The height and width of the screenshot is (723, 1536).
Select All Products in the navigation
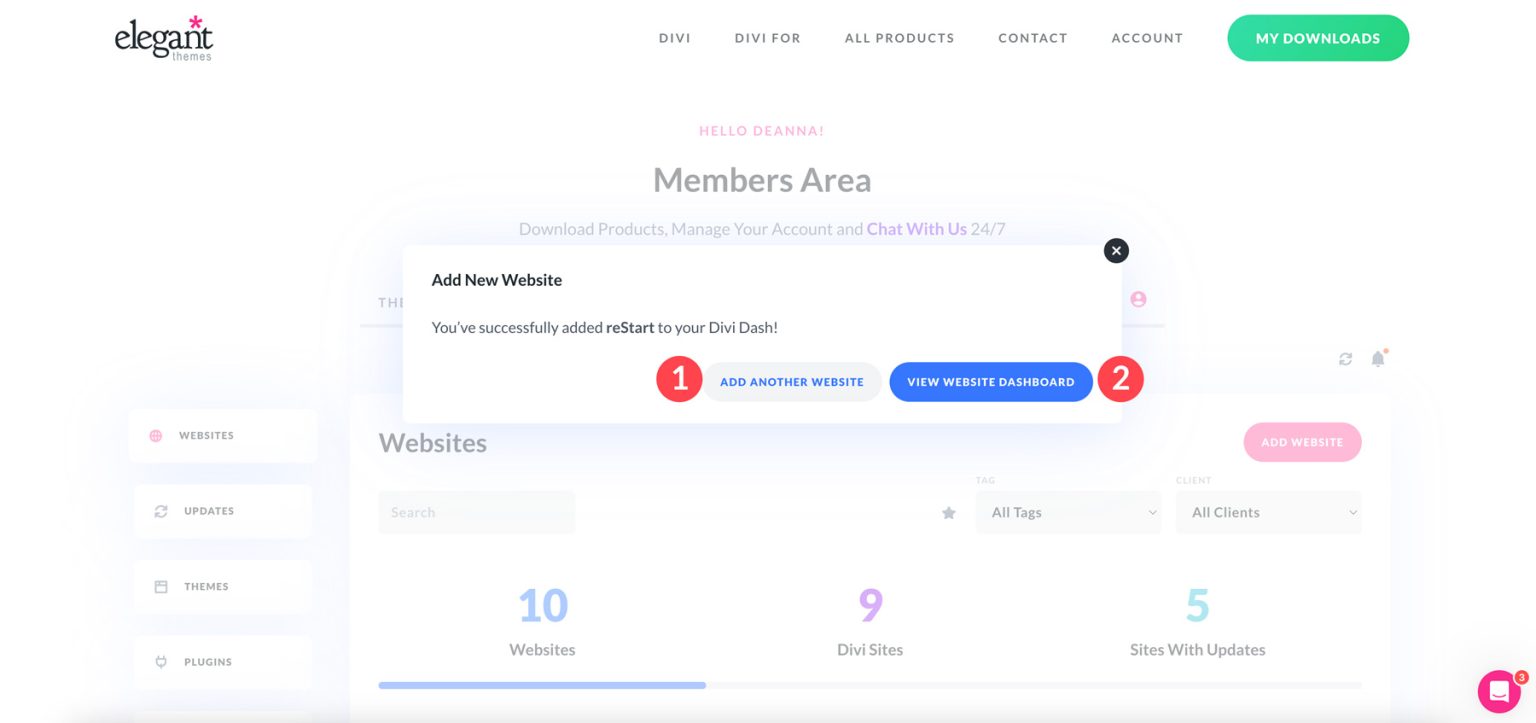[x=899, y=38]
